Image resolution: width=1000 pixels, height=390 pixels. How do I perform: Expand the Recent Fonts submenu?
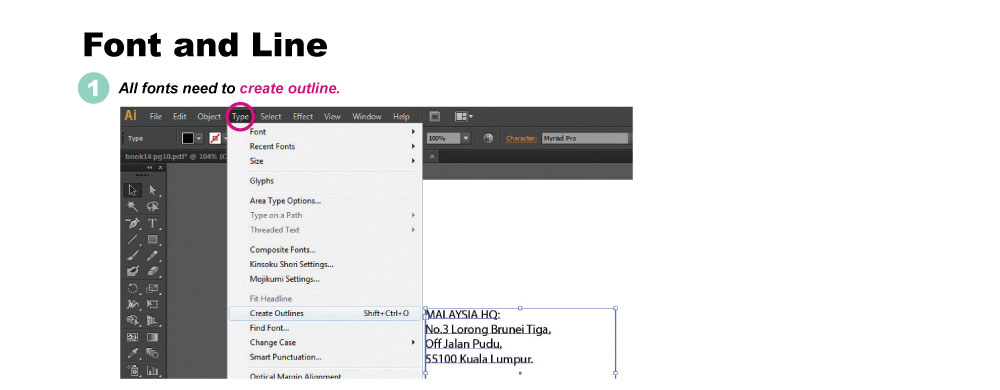click(325, 147)
